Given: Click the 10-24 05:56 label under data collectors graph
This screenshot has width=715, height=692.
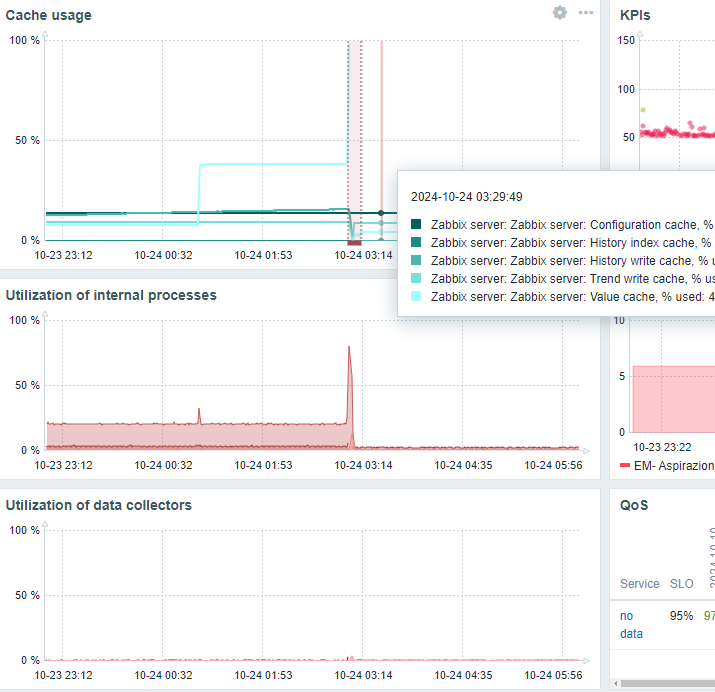Looking at the screenshot, I should pos(553,675).
